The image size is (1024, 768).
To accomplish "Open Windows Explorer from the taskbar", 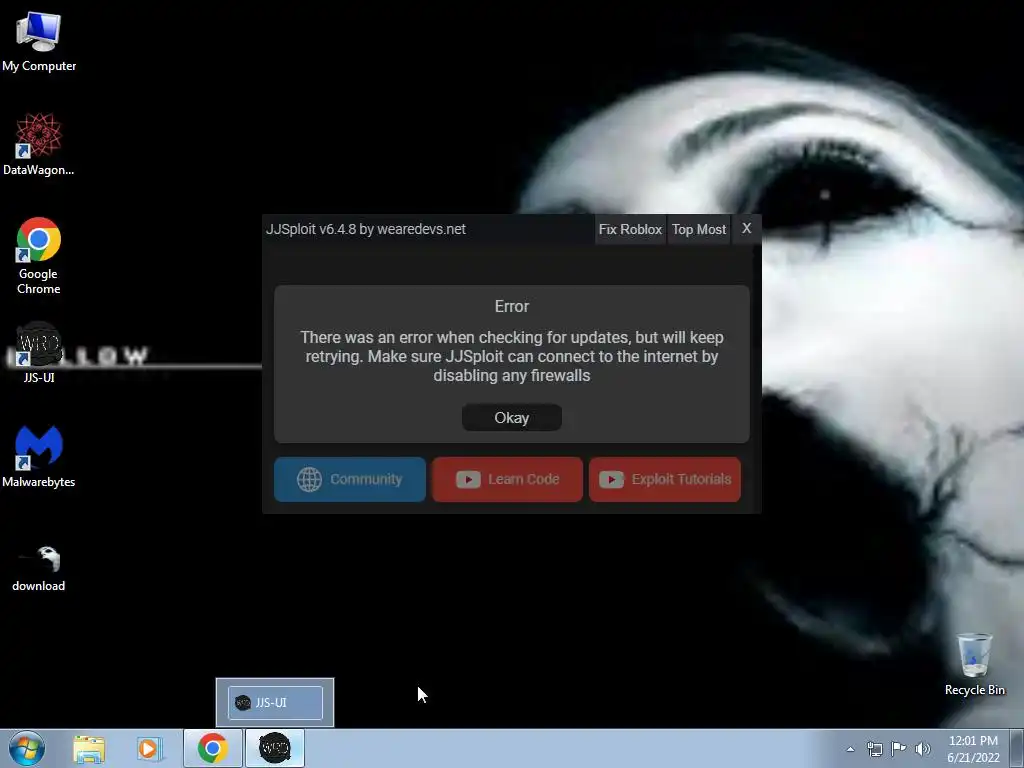I will (x=89, y=749).
